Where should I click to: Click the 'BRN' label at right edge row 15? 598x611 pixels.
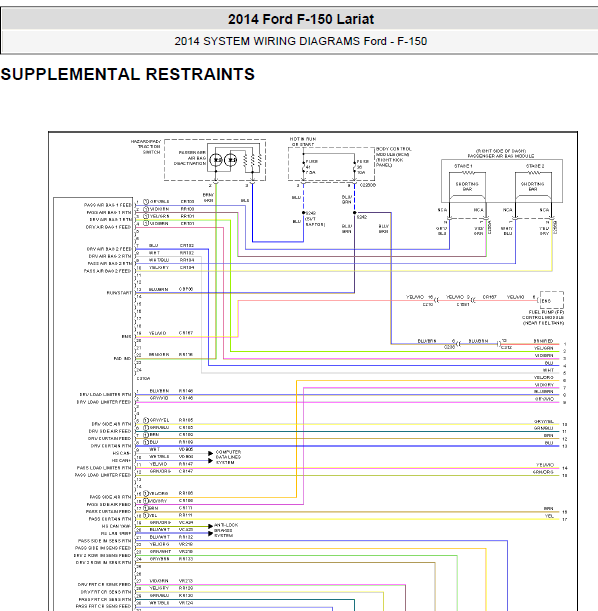coord(549,509)
